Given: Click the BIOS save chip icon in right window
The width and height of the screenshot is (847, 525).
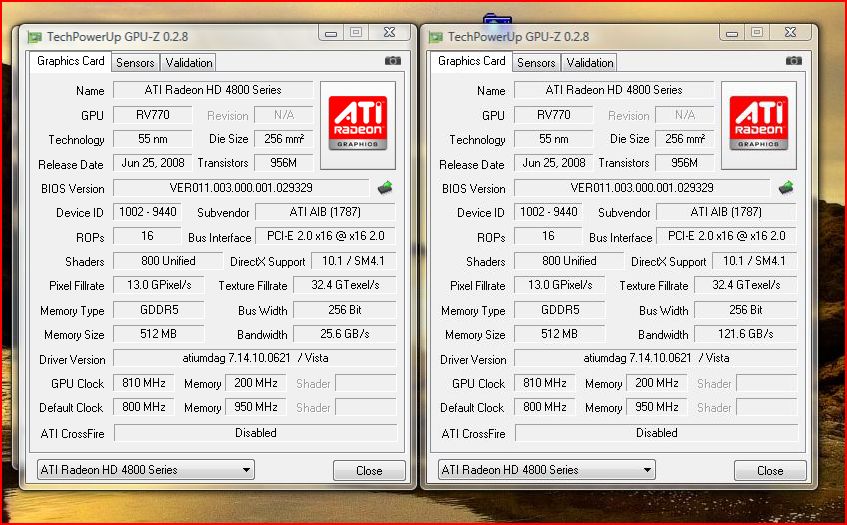Looking at the screenshot, I should tap(786, 188).
